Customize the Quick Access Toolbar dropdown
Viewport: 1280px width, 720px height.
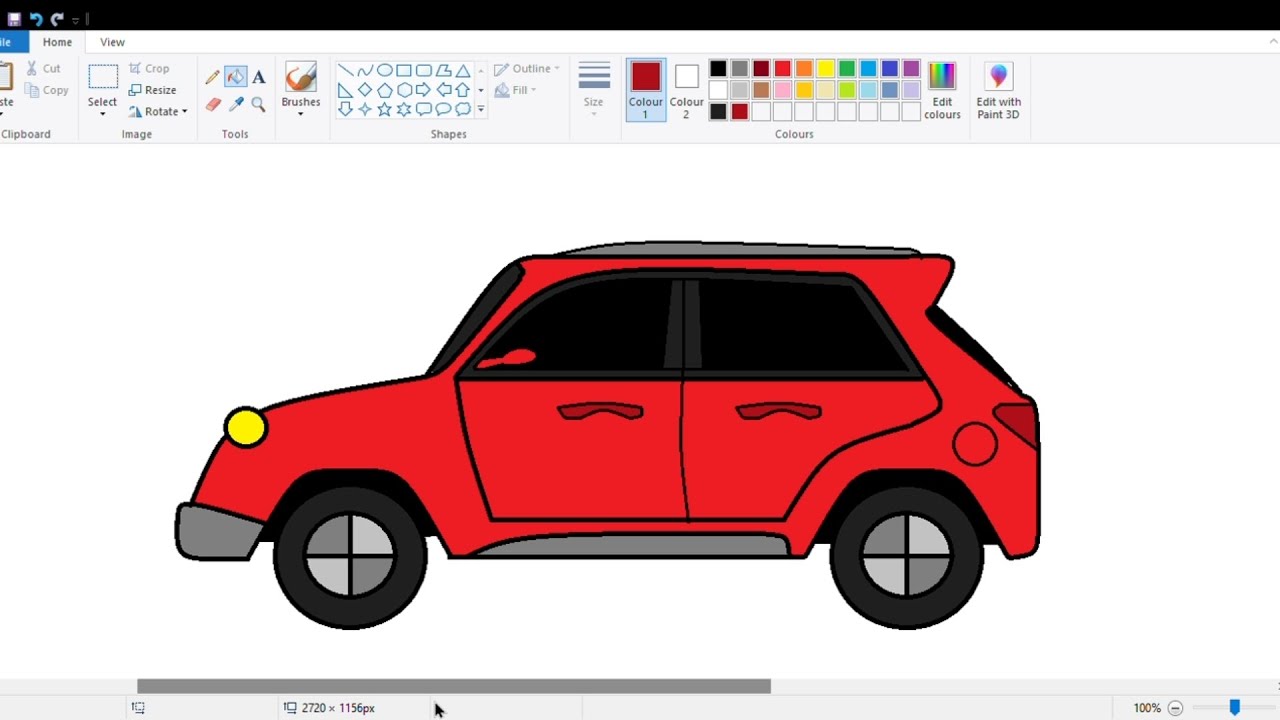(x=76, y=19)
